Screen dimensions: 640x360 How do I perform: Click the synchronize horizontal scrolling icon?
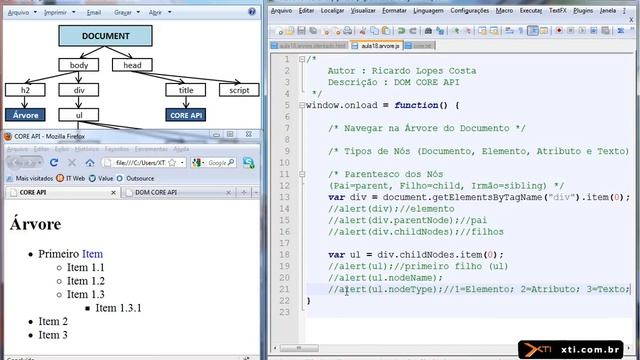tap(494, 31)
